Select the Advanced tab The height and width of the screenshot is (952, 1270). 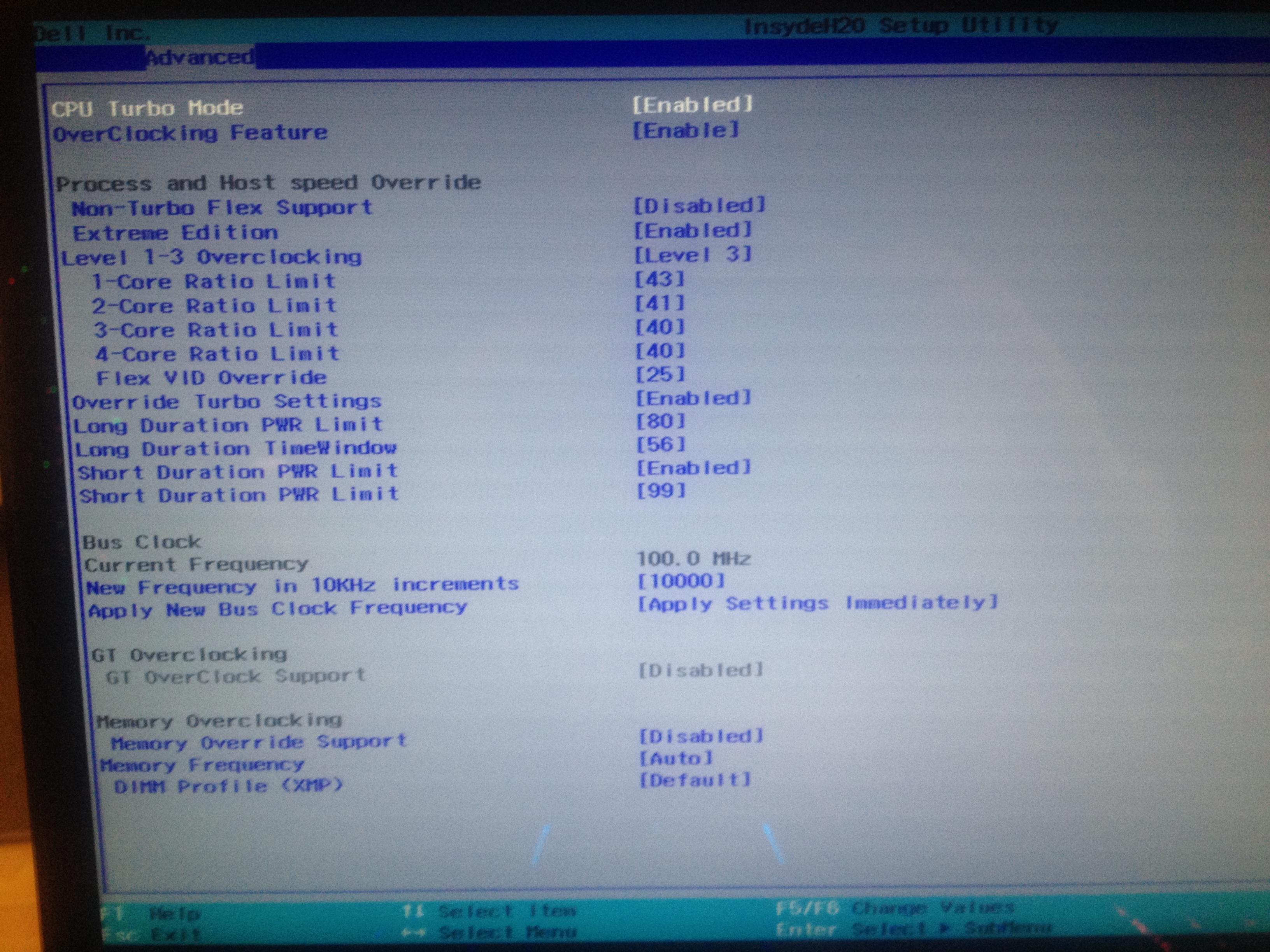(199, 58)
